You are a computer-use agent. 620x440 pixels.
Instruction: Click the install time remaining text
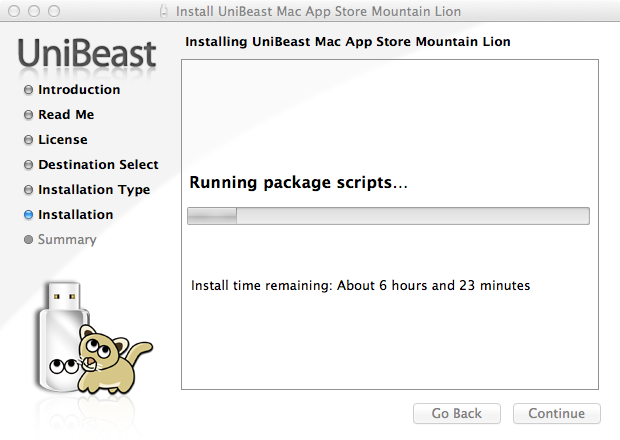pyautogui.click(x=360, y=286)
